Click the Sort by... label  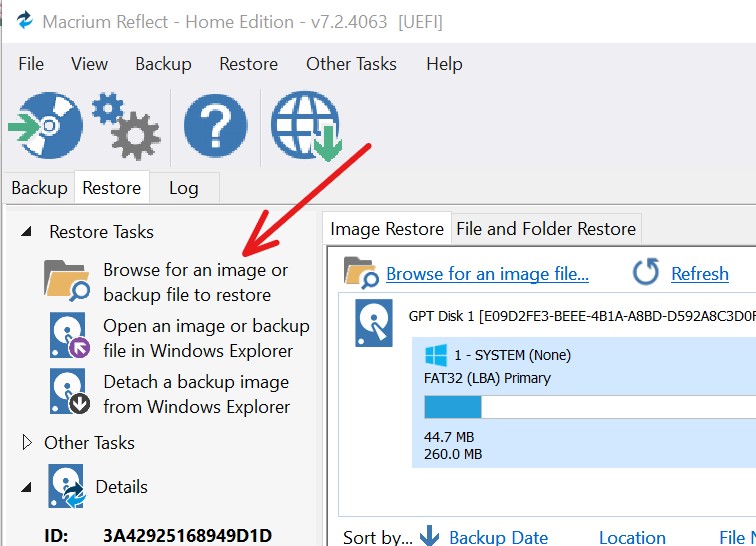coord(378,537)
